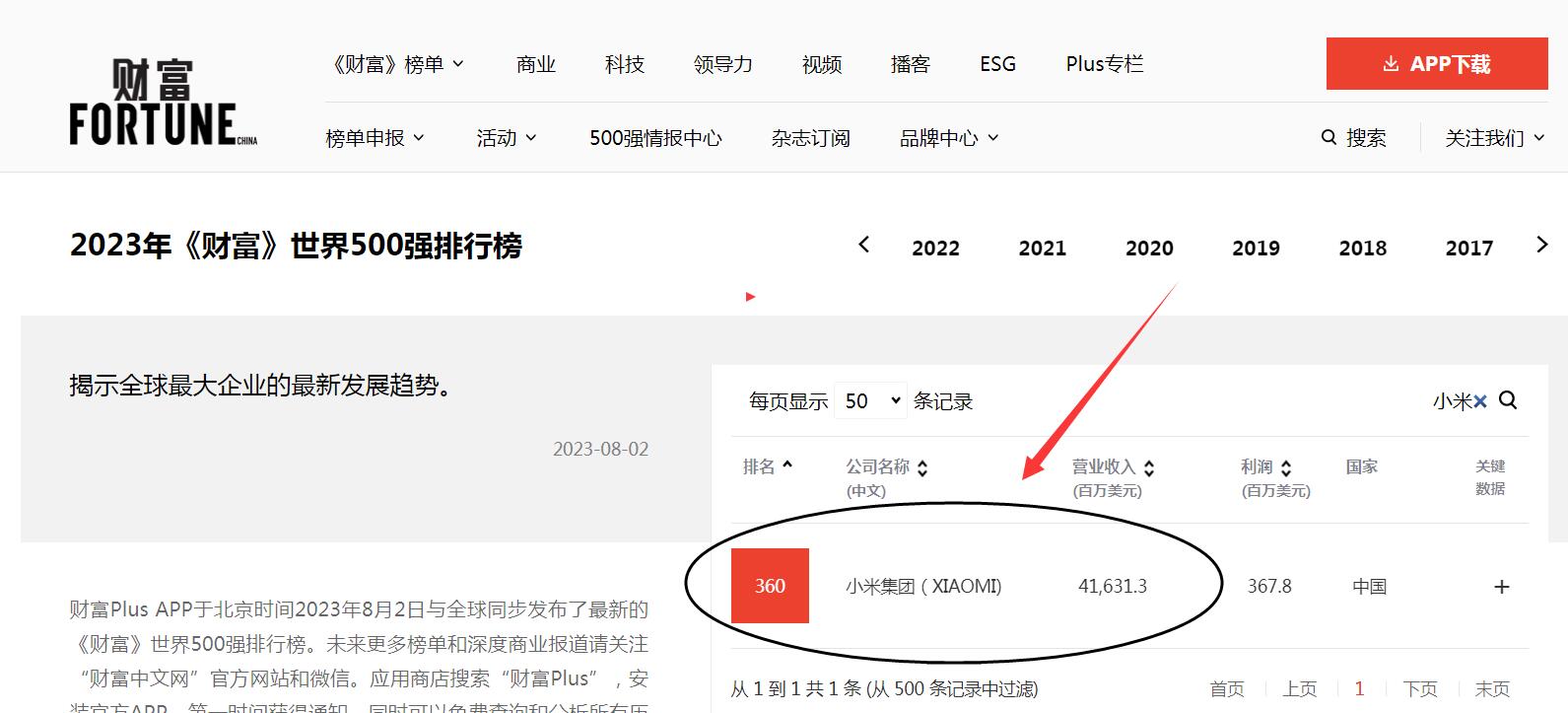The width and height of the screenshot is (1568, 713).
Task: Switch to the 2022 ranking year
Action: point(935,249)
